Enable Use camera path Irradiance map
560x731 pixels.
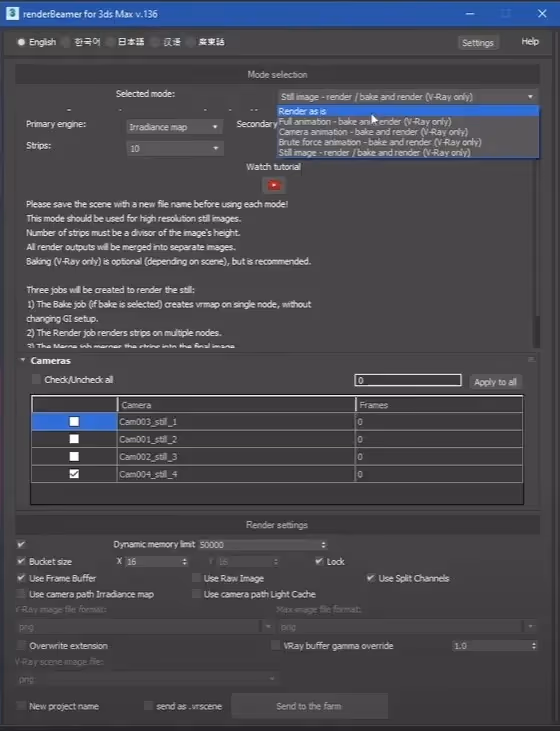click(21, 594)
